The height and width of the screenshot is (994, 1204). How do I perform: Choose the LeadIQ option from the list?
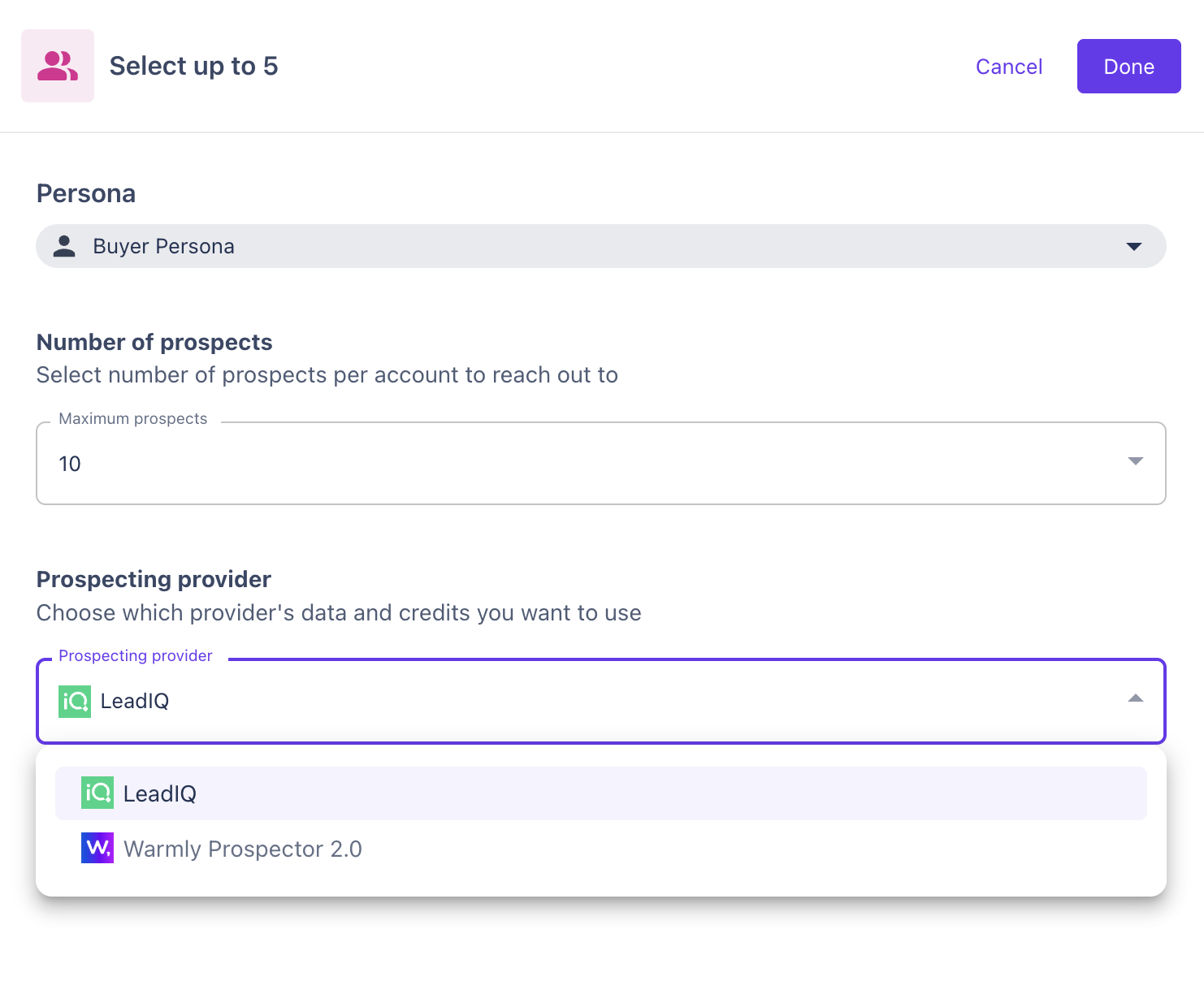pos(160,794)
